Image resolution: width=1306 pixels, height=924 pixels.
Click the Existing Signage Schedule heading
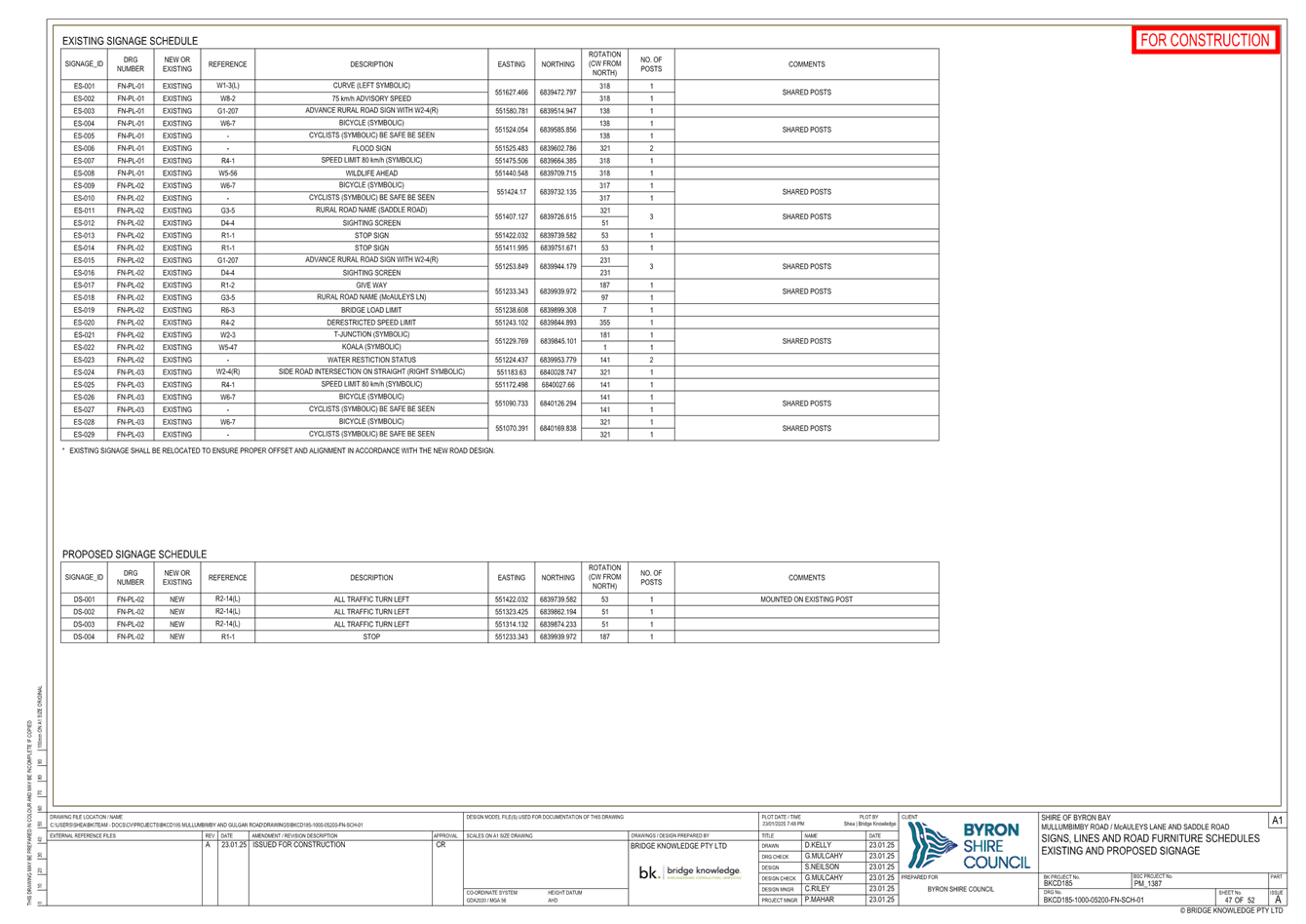[130, 41]
